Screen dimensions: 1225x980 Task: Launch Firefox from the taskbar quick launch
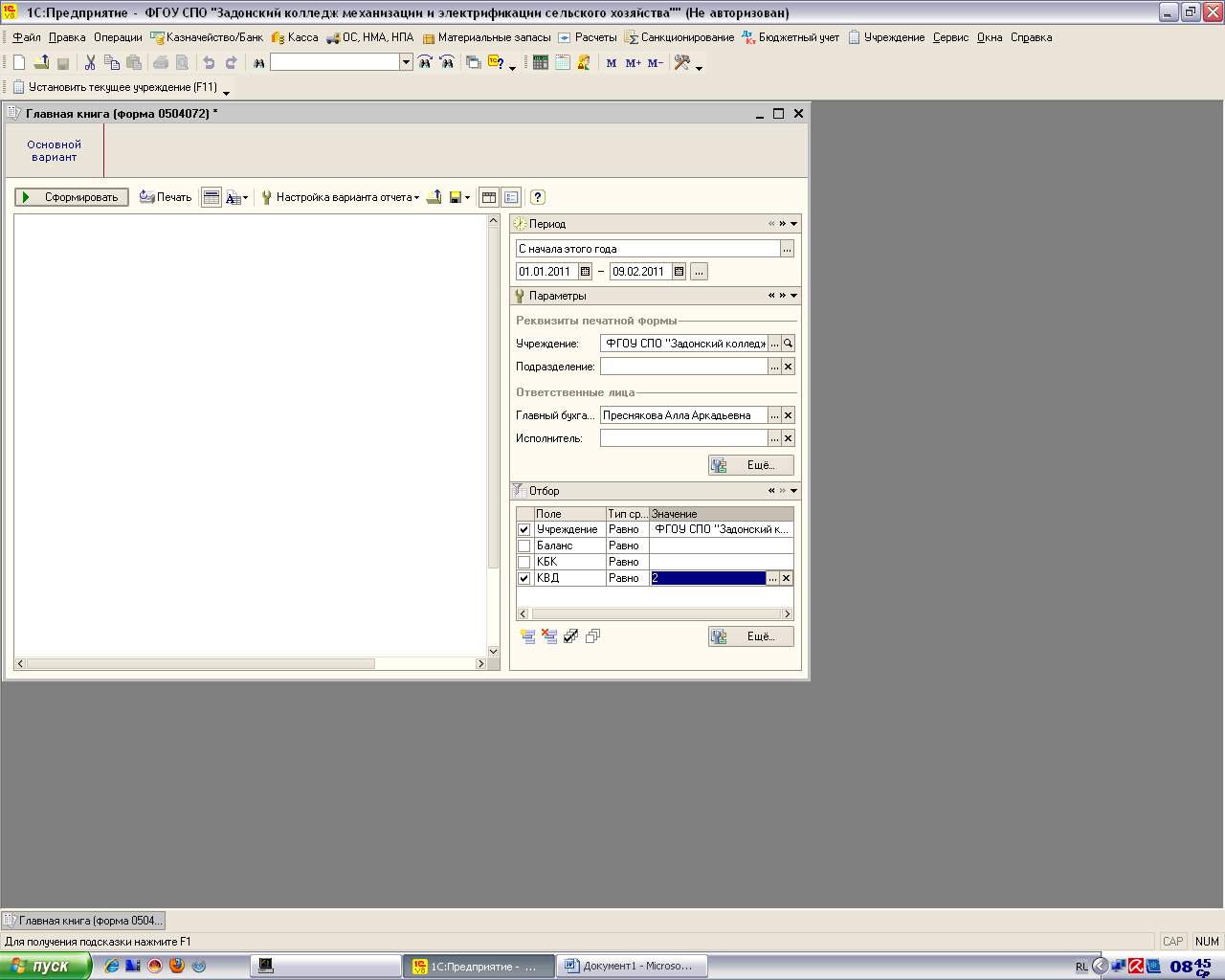[x=177, y=966]
